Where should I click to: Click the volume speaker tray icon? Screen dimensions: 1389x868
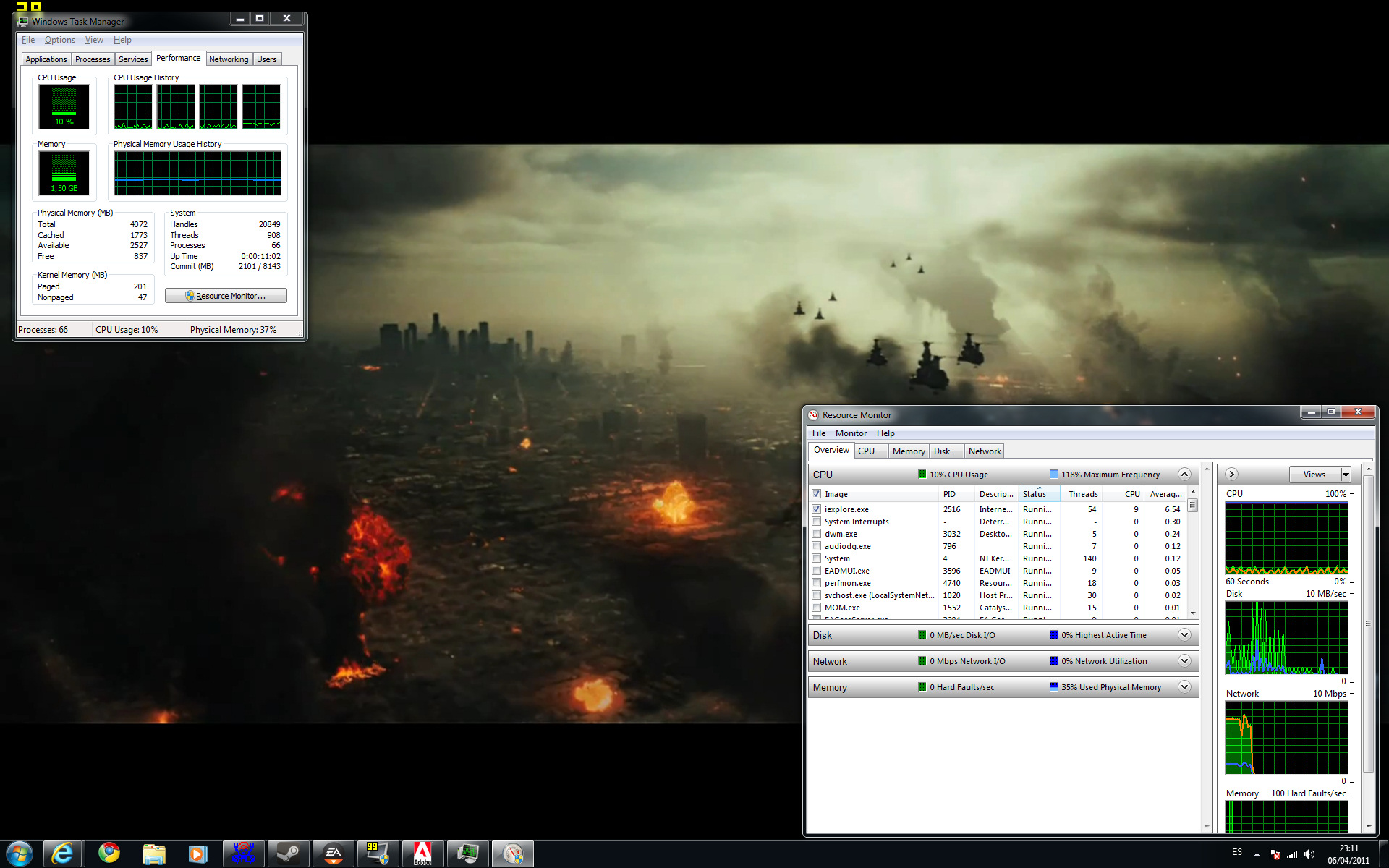tap(1309, 854)
